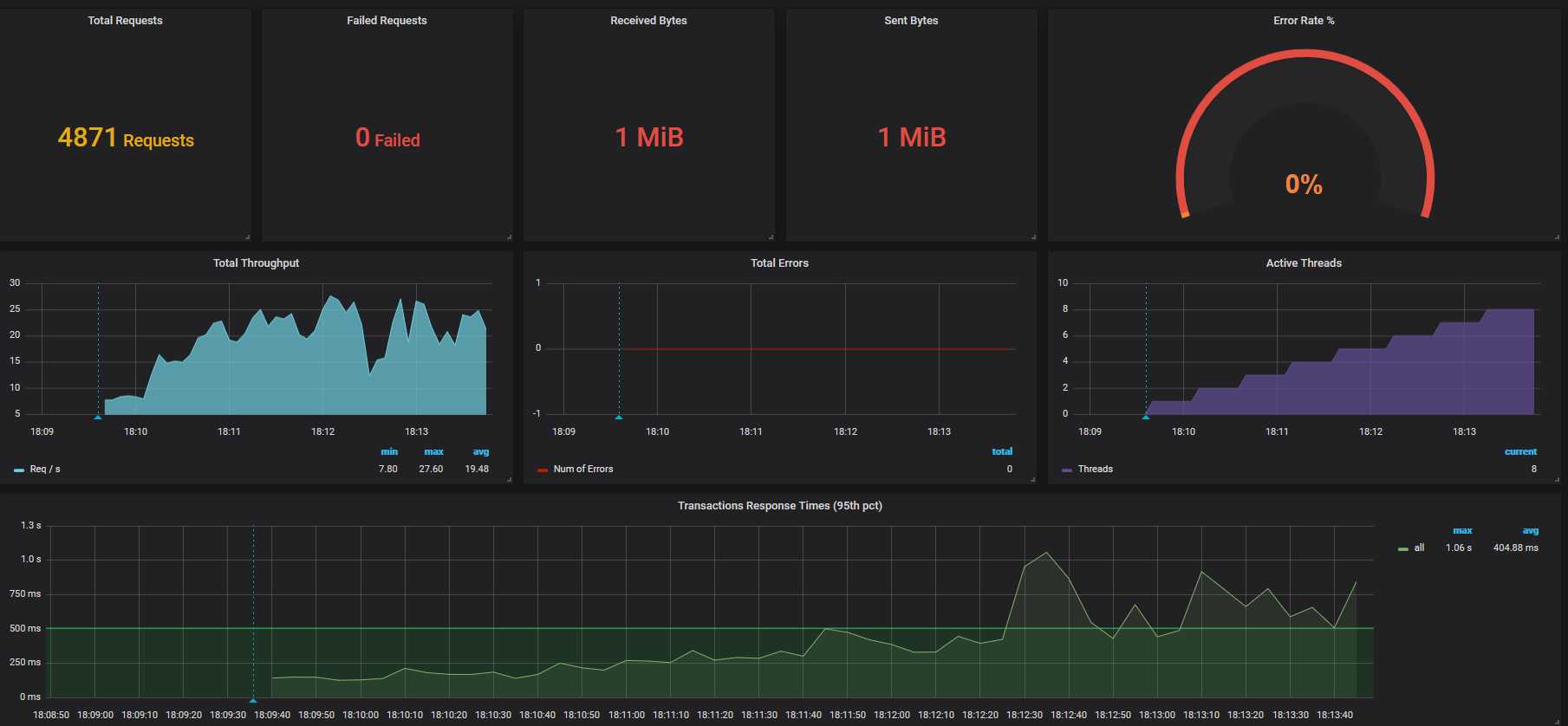Click the 500 ms threshold line label on the Y axis
The width and height of the screenshot is (1568, 726).
[x=25, y=629]
